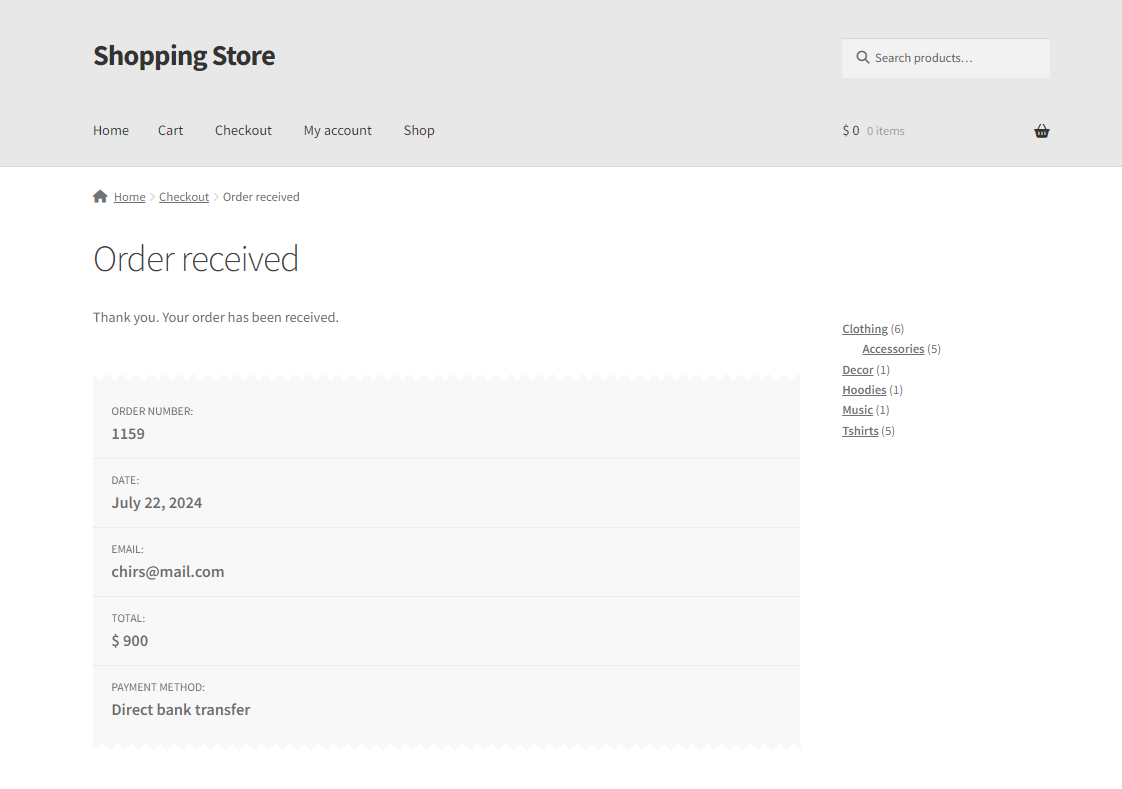
Task: Open the Accessories category link
Action: point(893,349)
